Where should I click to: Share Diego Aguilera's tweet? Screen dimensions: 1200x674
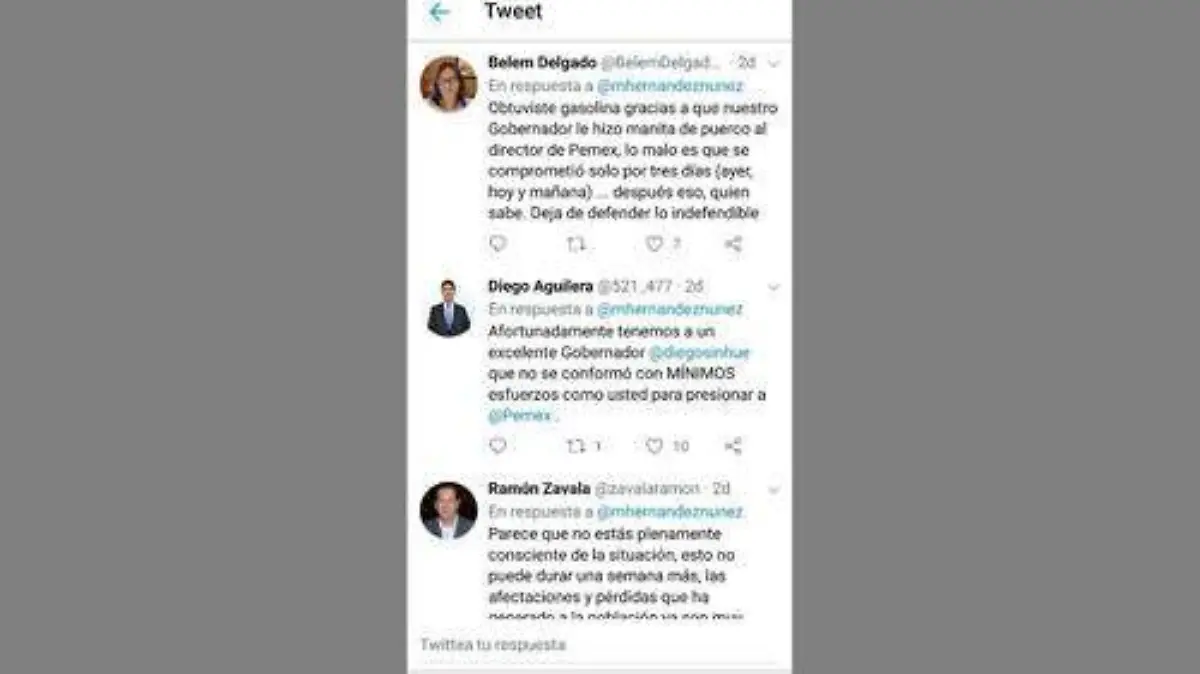click(733, 446)
